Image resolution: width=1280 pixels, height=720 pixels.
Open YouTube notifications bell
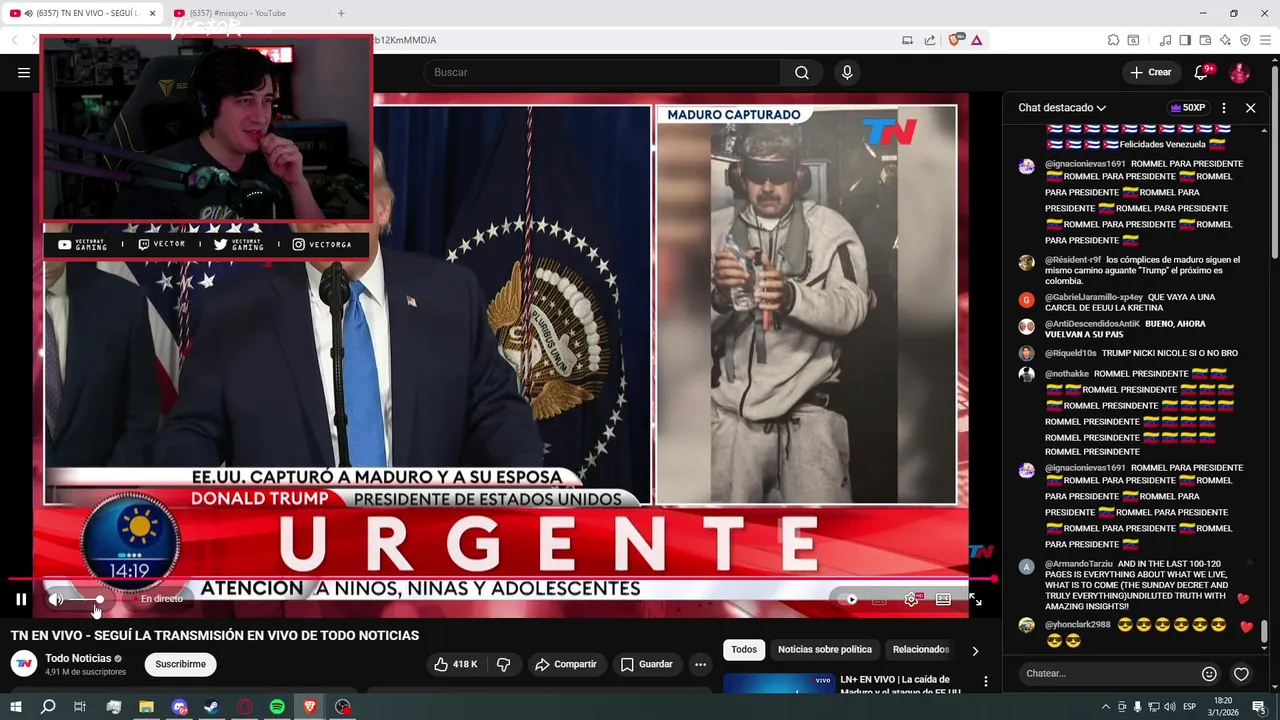pos(1203,72)
